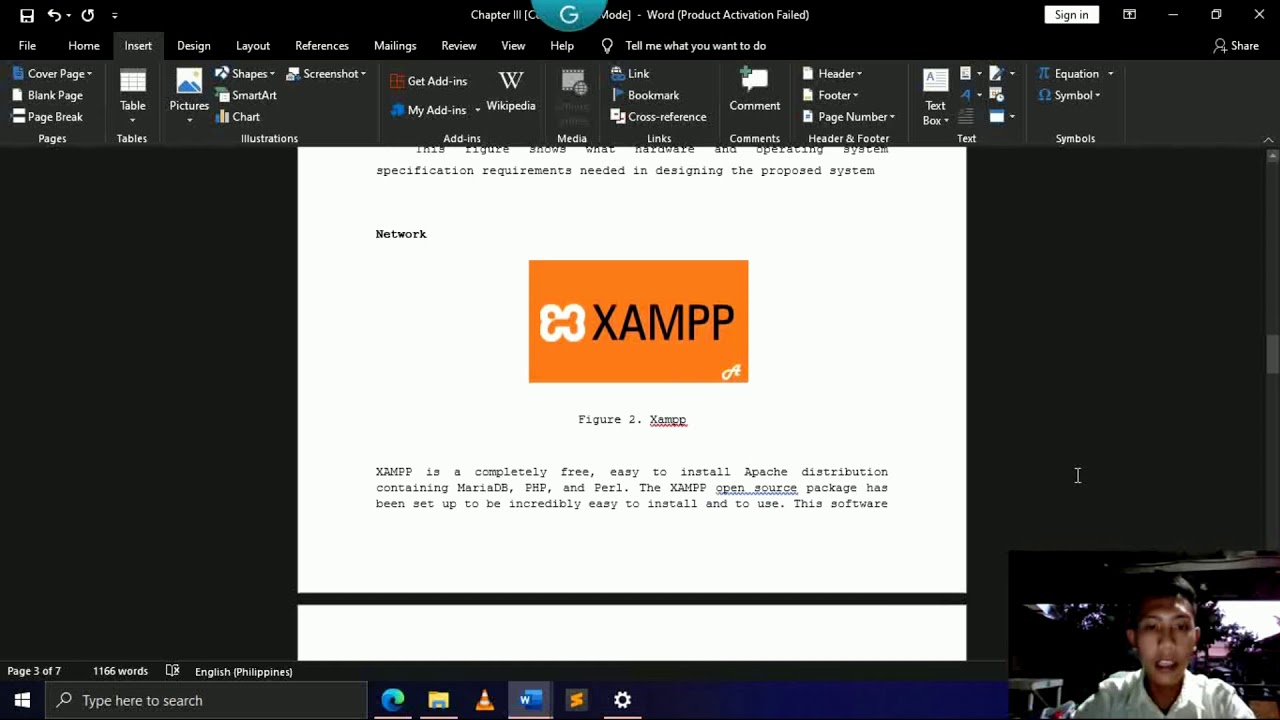Screen dimensions: 1280x720
Task: Open the Customize Quick Access Toolbar arrow
Action: point(115,15)
